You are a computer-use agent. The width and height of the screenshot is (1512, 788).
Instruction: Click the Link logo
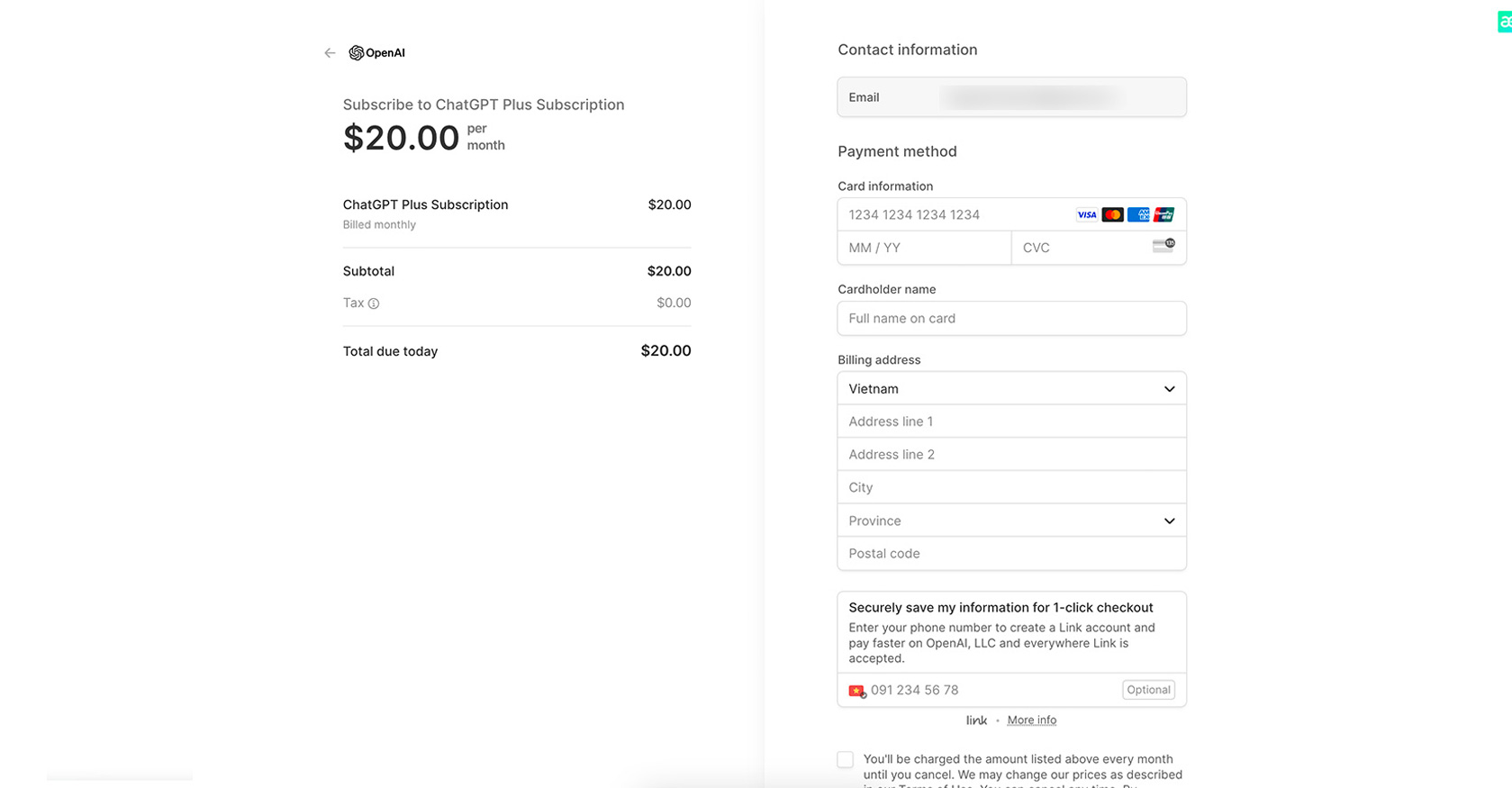[976, 720]
